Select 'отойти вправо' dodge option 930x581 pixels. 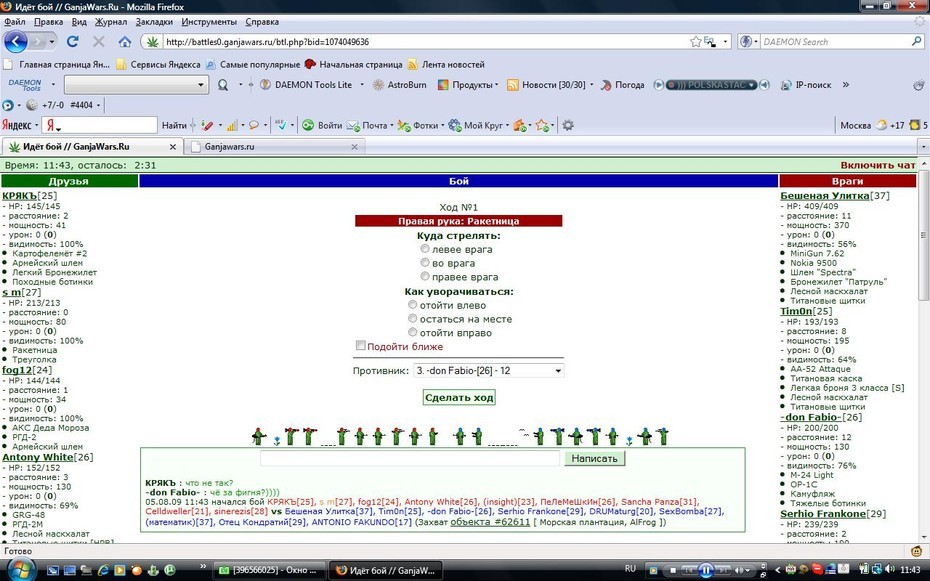point(412,332)
